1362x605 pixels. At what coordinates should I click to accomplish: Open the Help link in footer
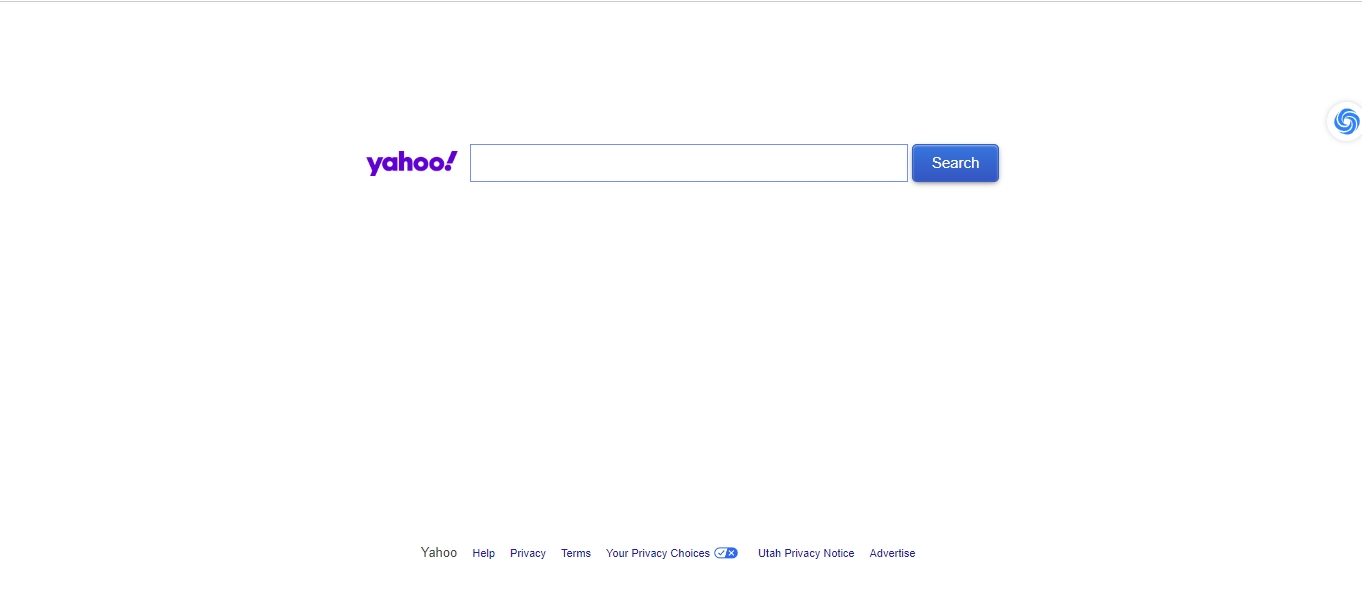pyautogui.click(x=484, y=553)
